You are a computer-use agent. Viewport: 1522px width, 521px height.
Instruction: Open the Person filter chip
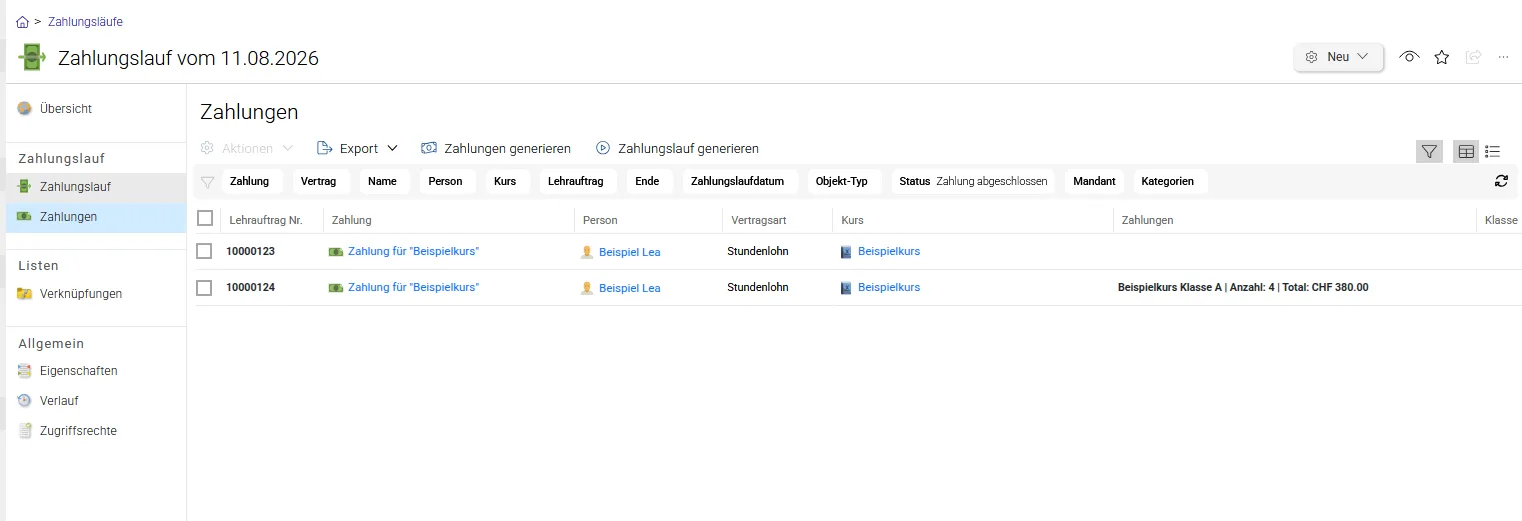(x=445, y=181)
